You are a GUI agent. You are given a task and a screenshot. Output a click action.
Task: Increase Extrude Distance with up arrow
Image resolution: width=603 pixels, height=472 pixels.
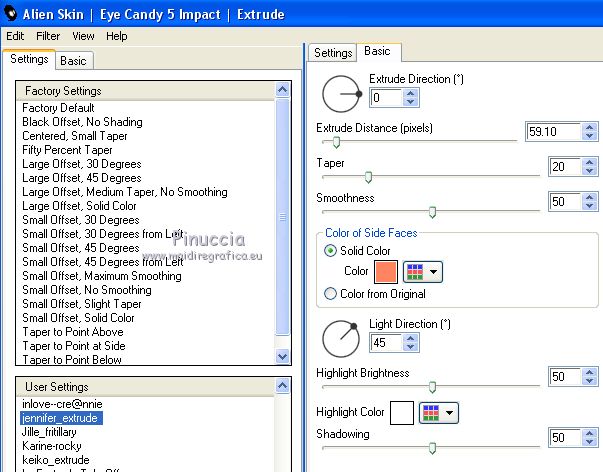[590, 127]
